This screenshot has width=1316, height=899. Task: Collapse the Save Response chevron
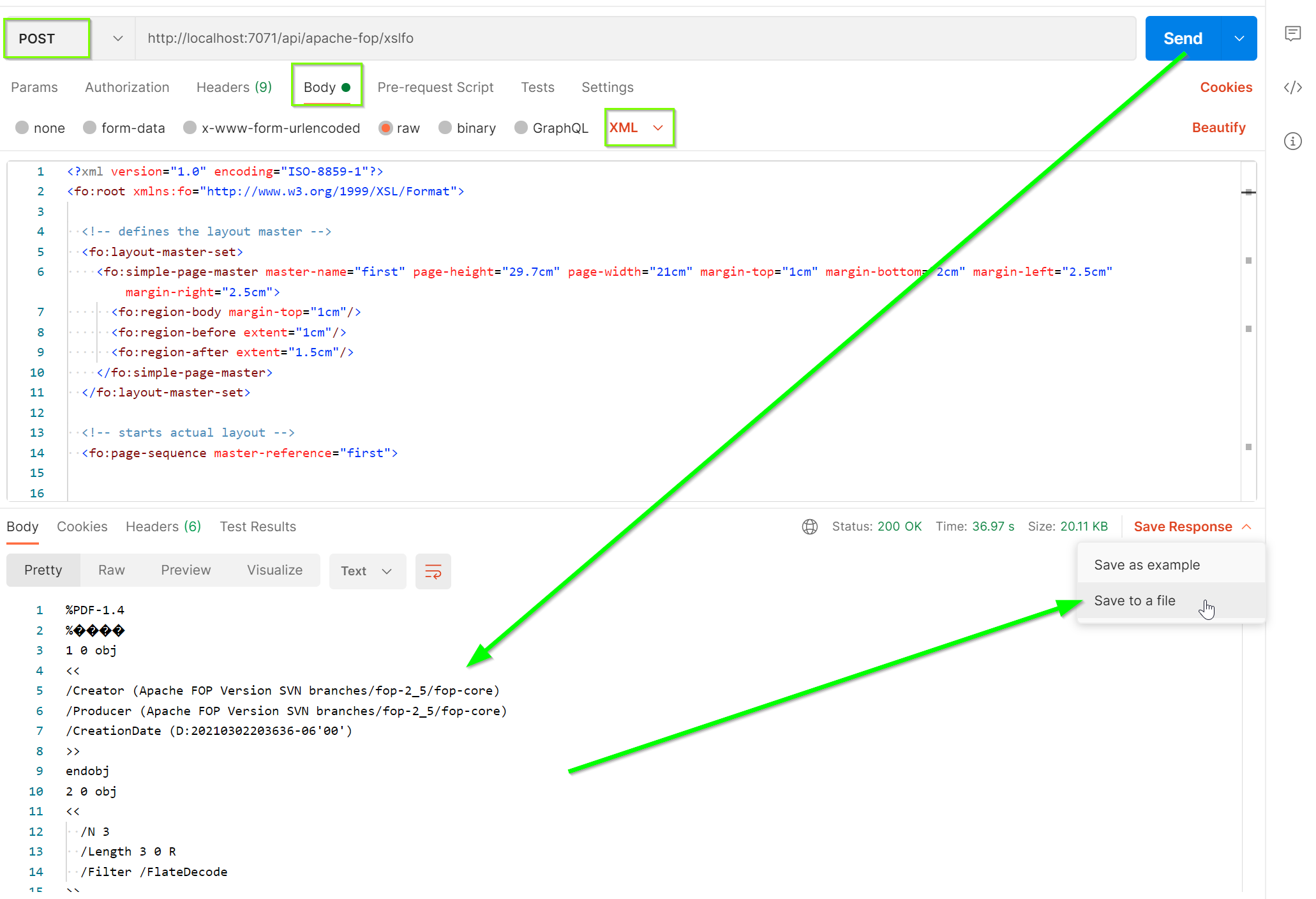pyautogui.click(x=1246, y=527)
